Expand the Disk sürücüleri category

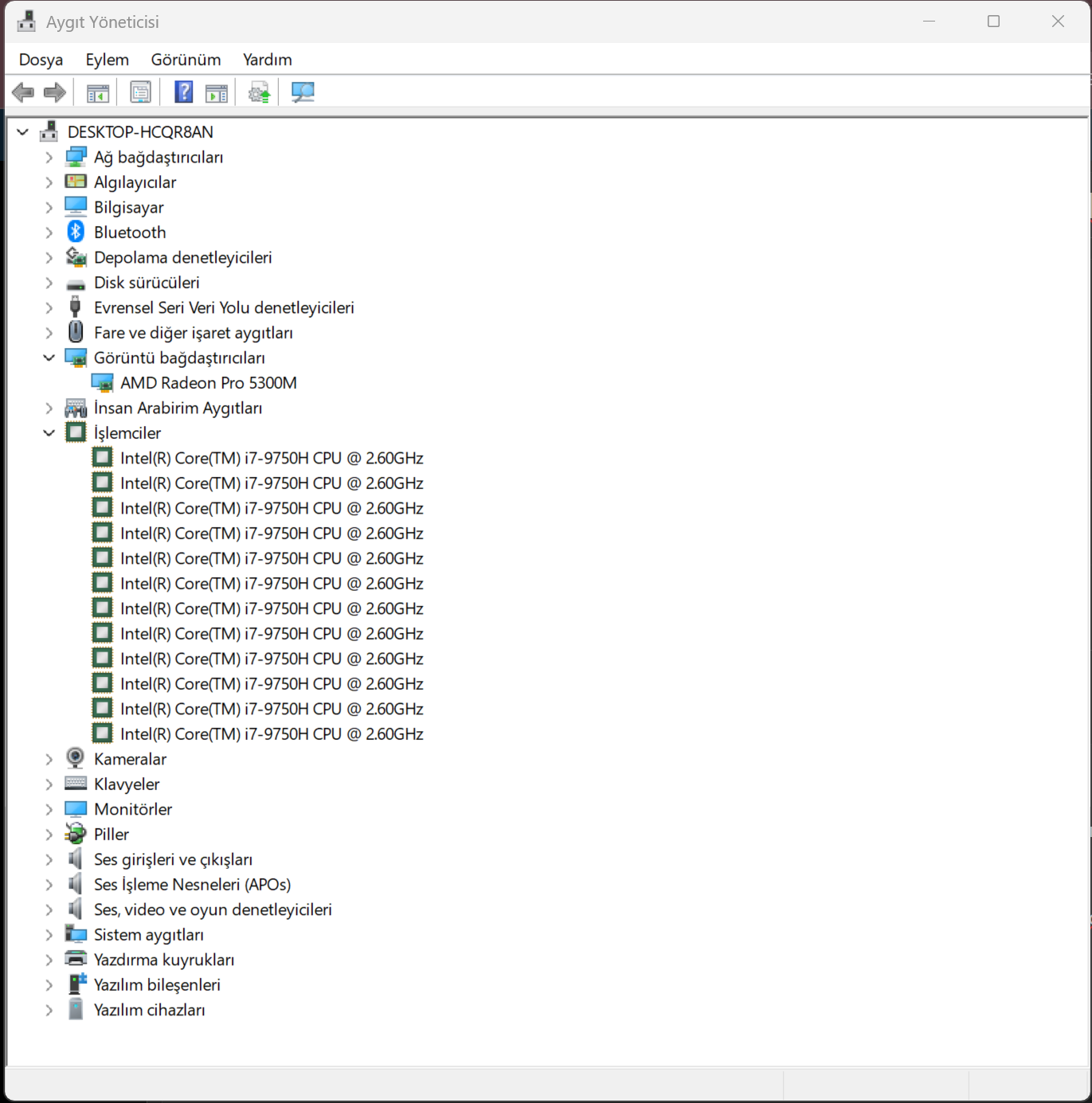[x=49, y=283]
